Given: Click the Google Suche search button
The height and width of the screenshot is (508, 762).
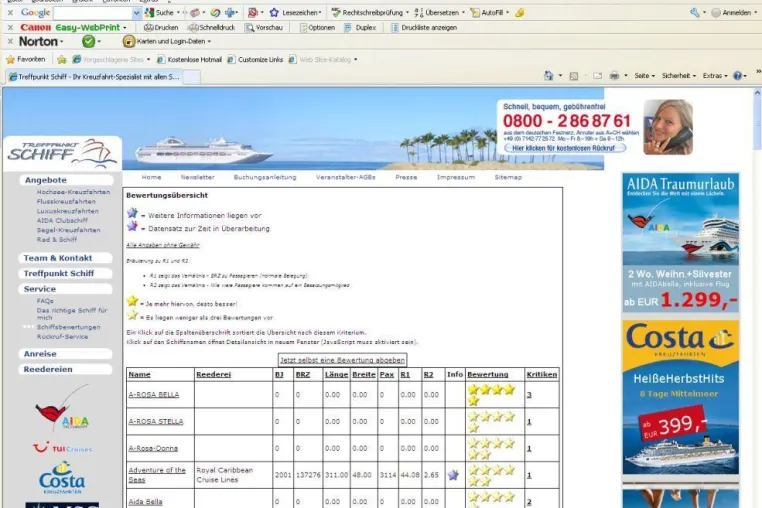Looking at the screenshot, I should [x=159, y=13].
